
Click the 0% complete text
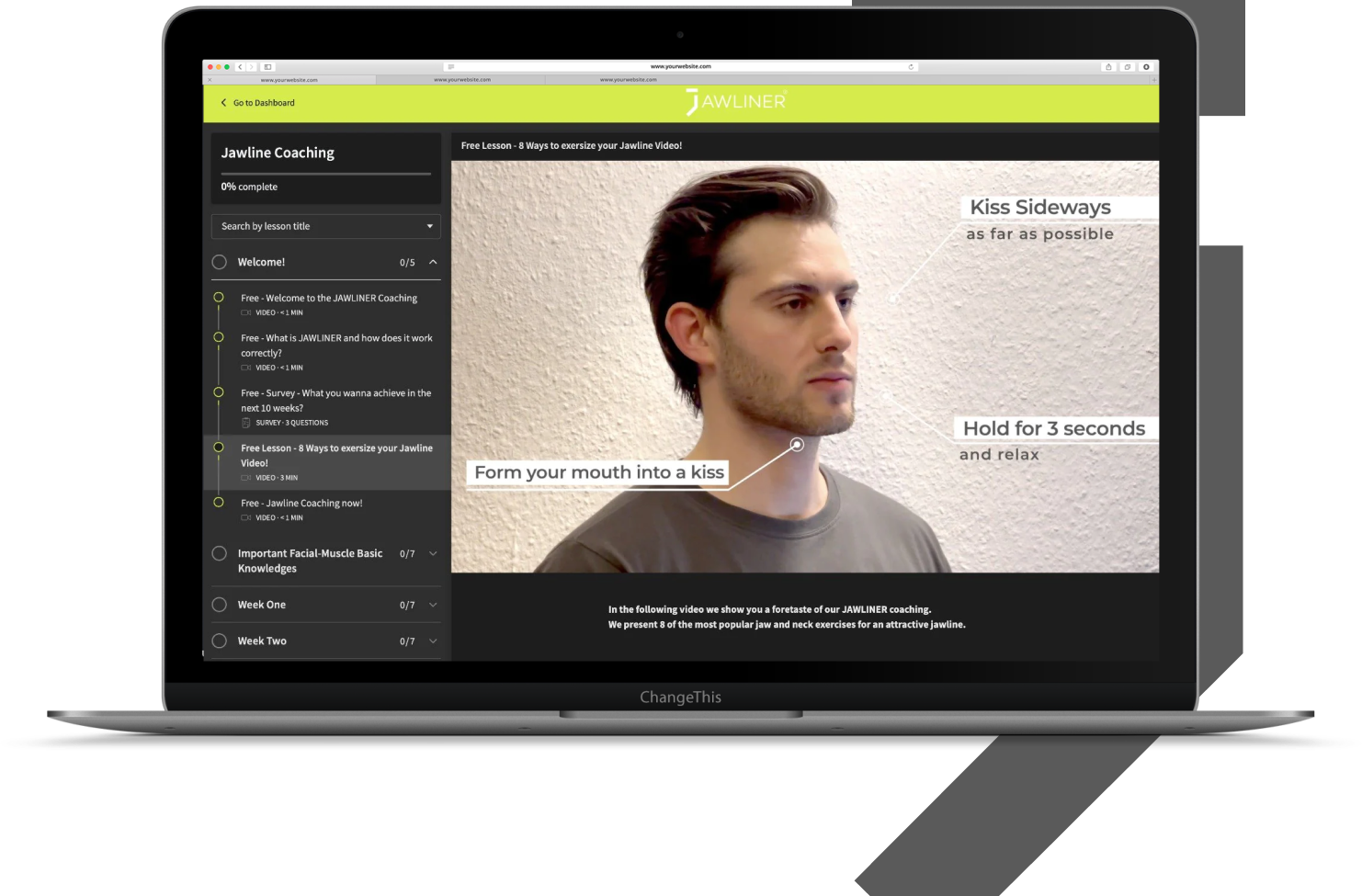(249, 187)
